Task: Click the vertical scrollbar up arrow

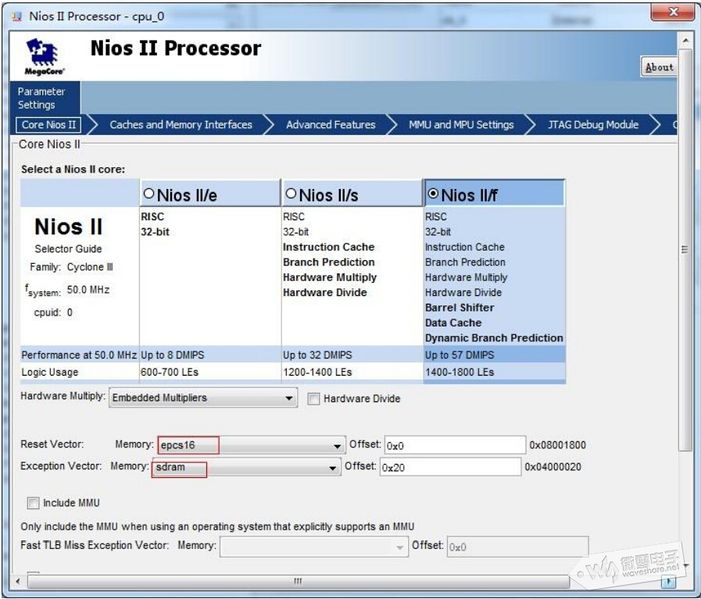Action: (x=685, y=41)
